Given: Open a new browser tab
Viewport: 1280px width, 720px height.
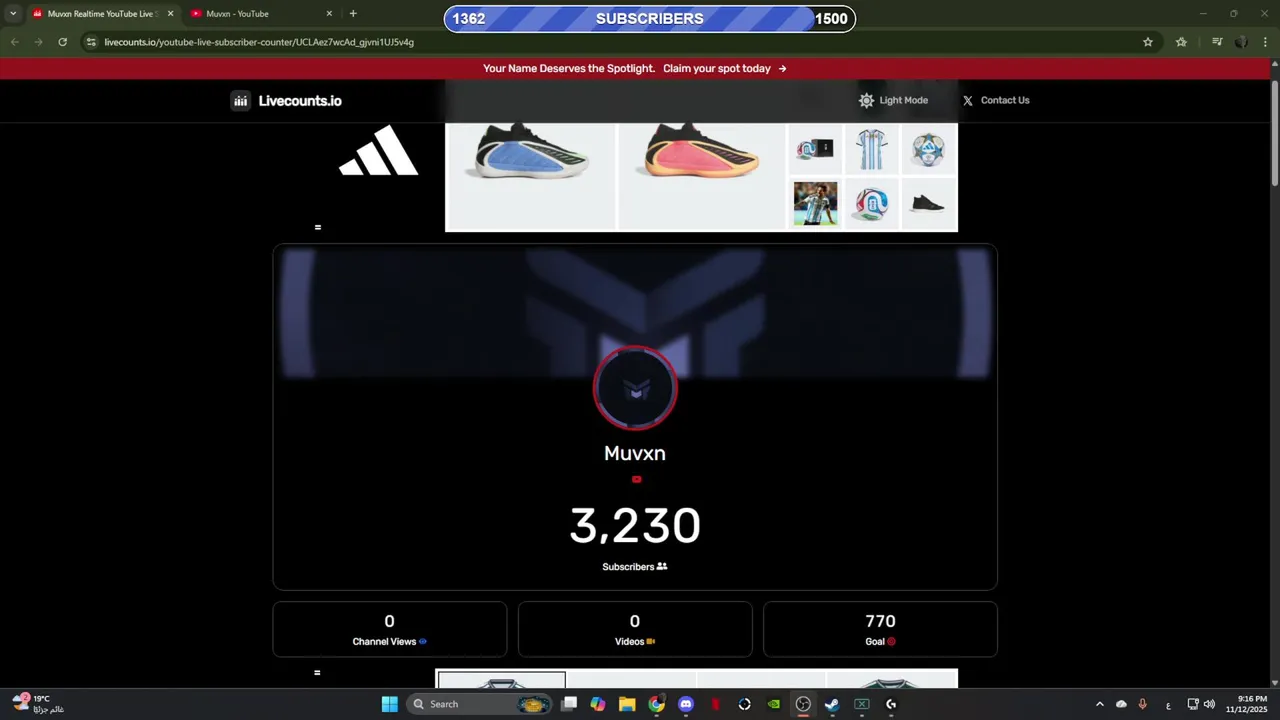Looking at the screenshot, I should 353,14.
